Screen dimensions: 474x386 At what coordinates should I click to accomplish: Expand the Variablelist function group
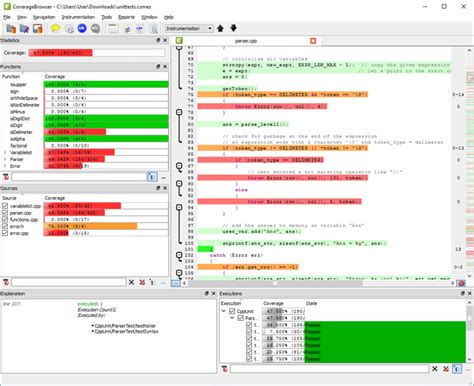5,152
